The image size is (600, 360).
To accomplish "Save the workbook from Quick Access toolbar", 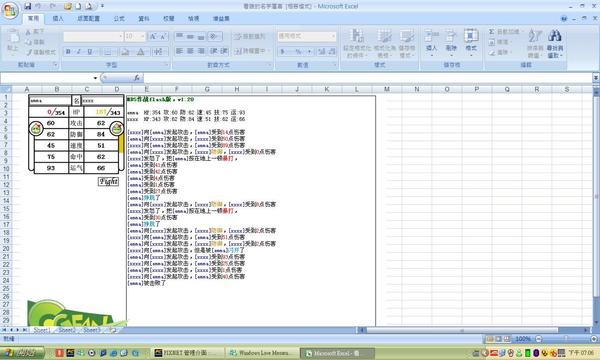I will coord(28,6).
